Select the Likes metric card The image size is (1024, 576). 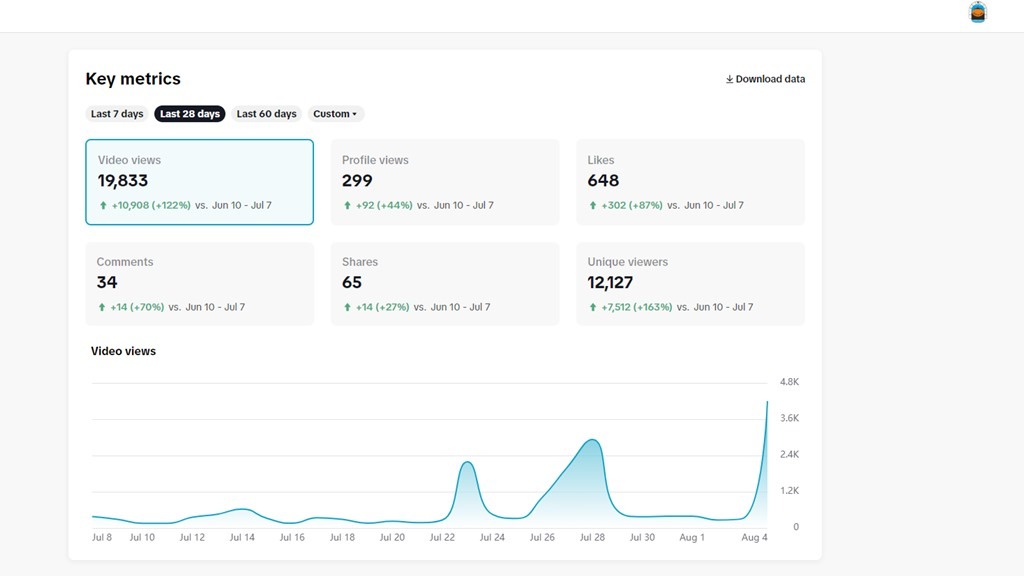click(x=690, y=182)
